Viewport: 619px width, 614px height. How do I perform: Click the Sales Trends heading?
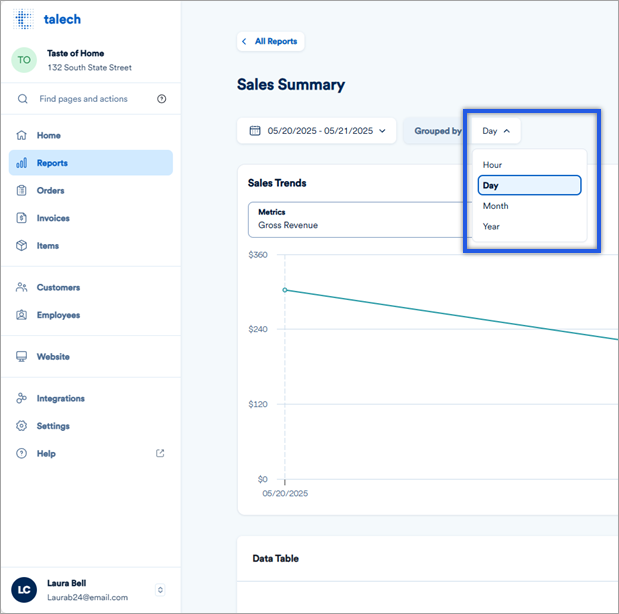(277, 183)
